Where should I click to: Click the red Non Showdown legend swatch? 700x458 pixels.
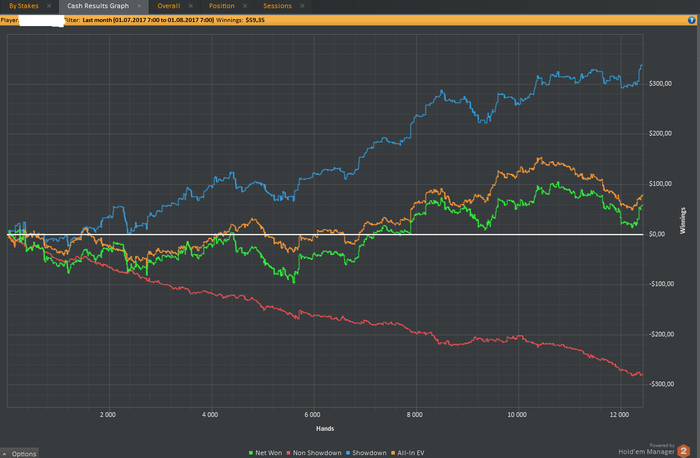coord(288,453)
